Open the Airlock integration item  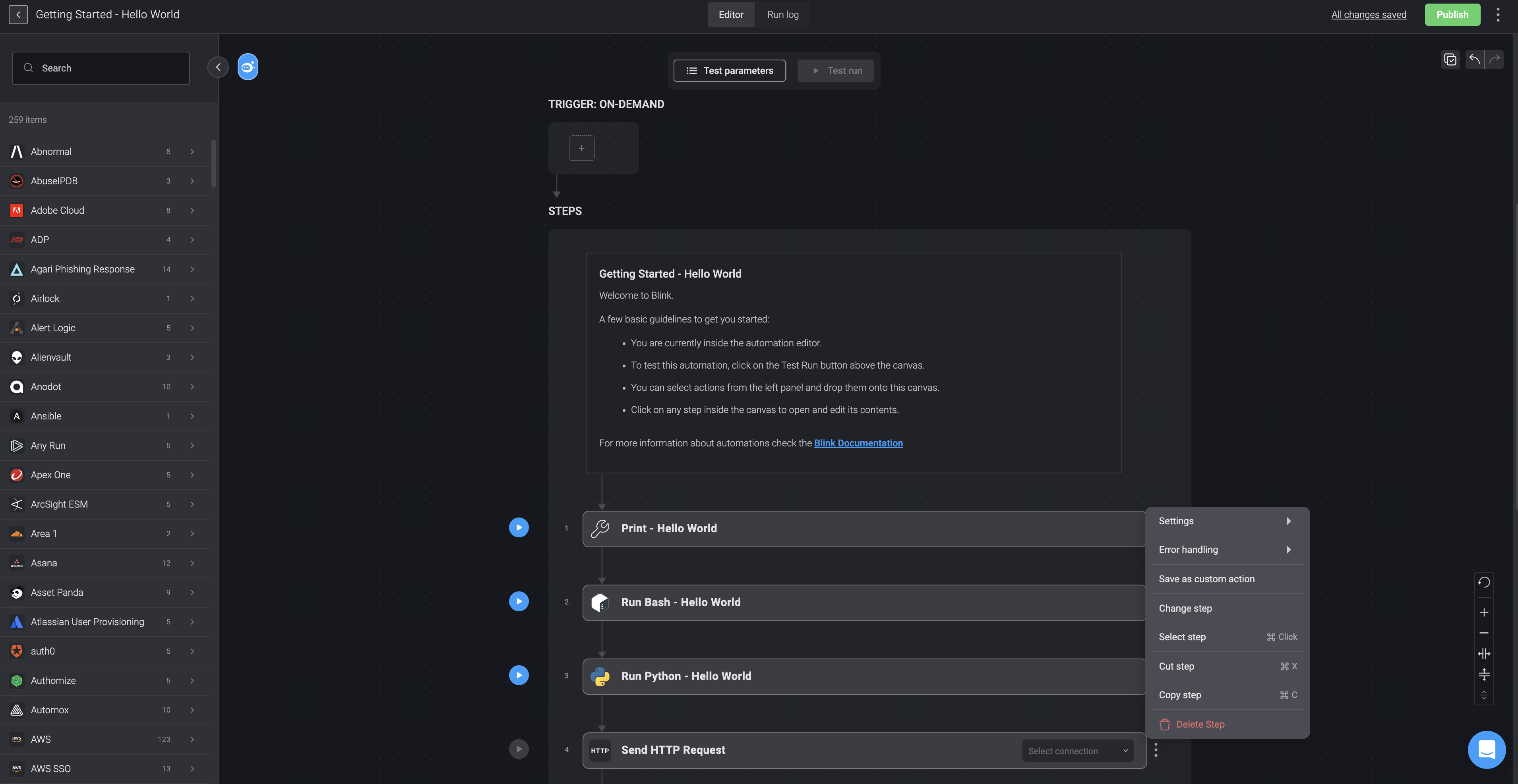pyautogui.click(x=105, y=299)
